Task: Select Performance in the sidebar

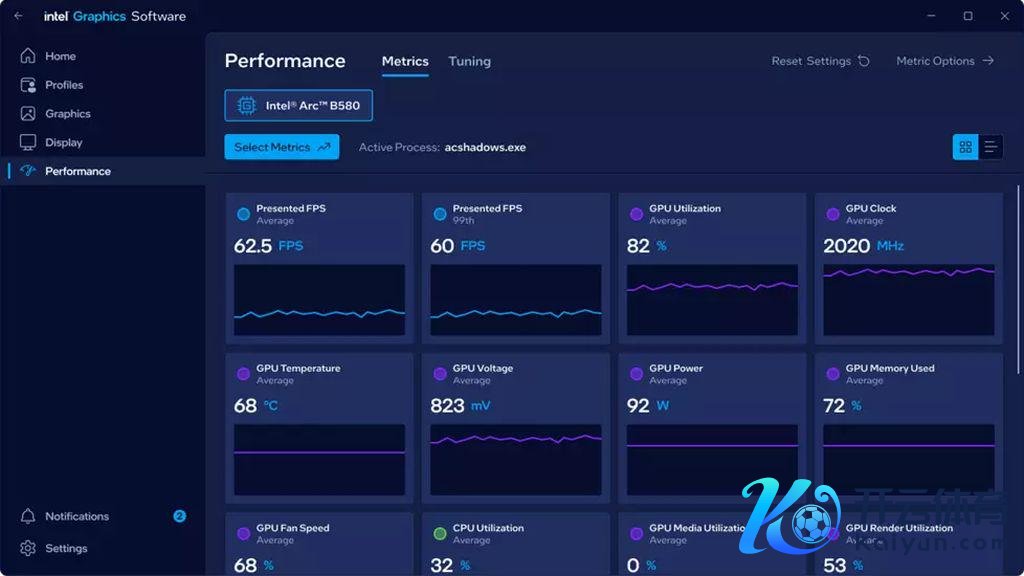Action: pyautogui.click(x=77, y=171)
